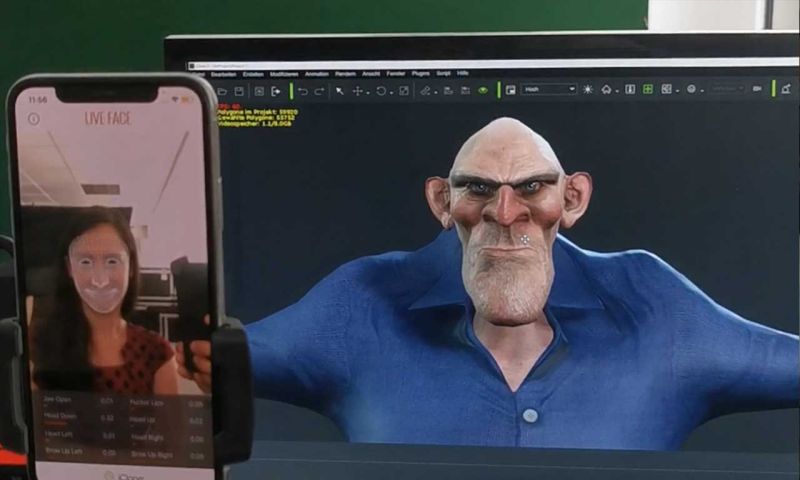
Task: Tap the Head Right value row
Action: (167, 438)
